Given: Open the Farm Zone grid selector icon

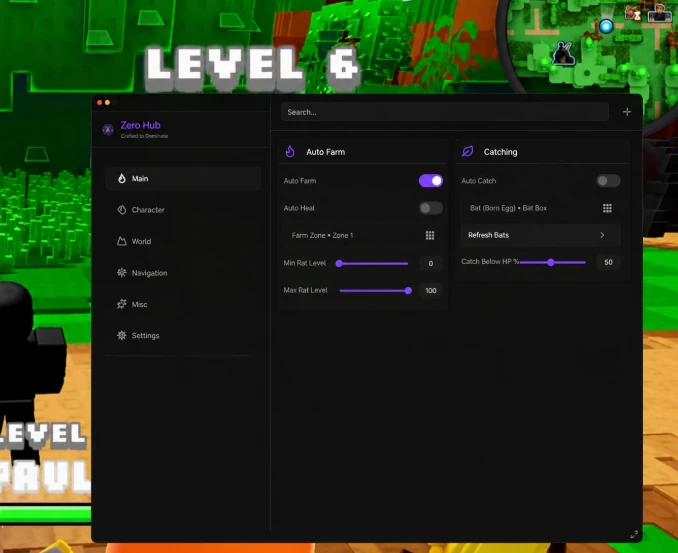Looking at the screenshot, I should (430, 235).
